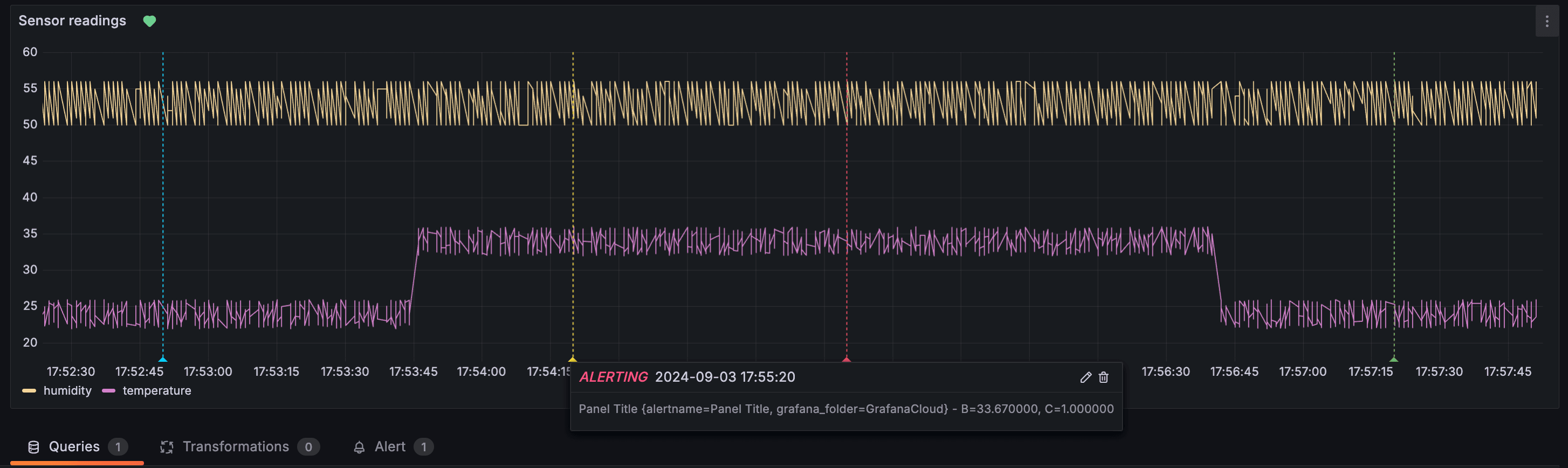
Task: Open the Alert tab
Action: (389, 446)
